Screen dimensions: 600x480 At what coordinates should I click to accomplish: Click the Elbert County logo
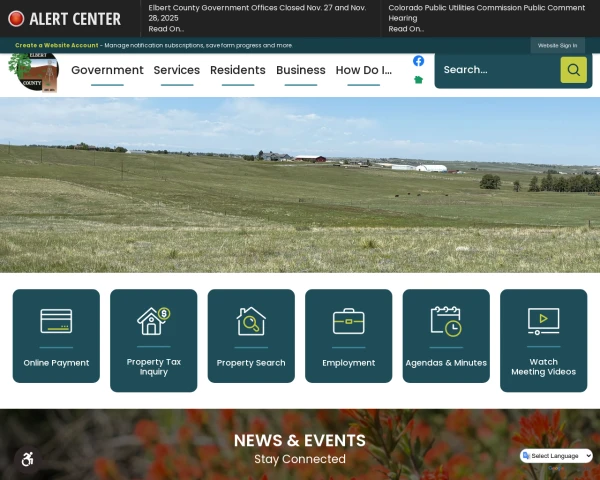pyautogui.click(x=34, y=72)
